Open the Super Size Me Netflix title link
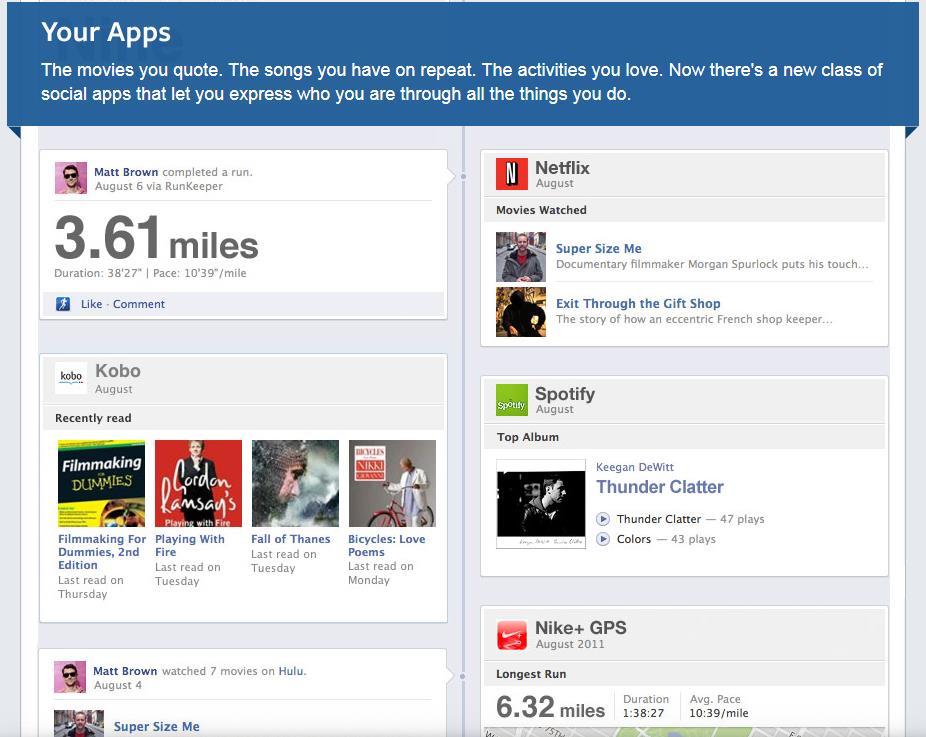This screenshot has width=926, height=737. pos(598,249)
